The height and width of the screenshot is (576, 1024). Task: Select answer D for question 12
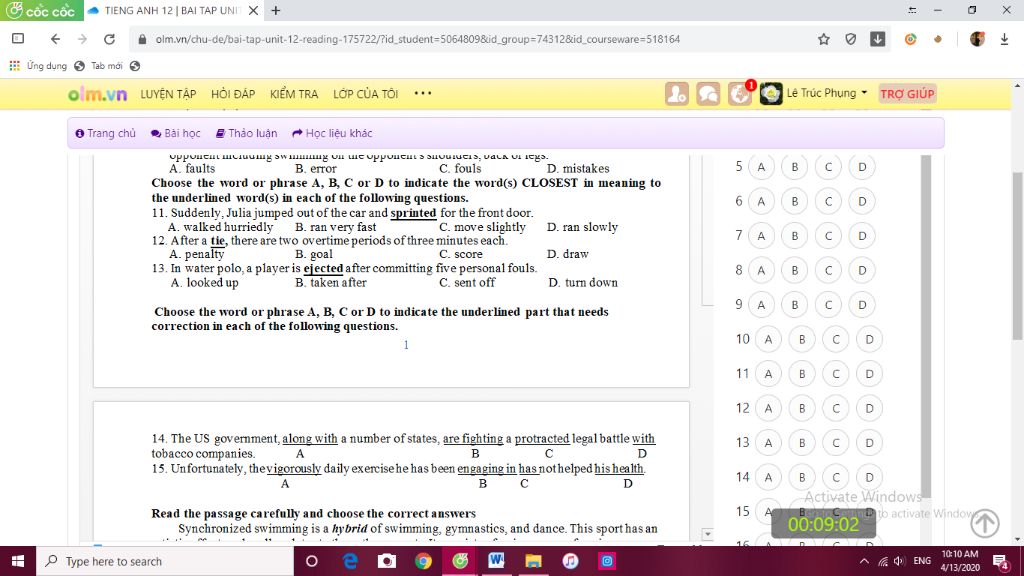[x=869, y=408]
